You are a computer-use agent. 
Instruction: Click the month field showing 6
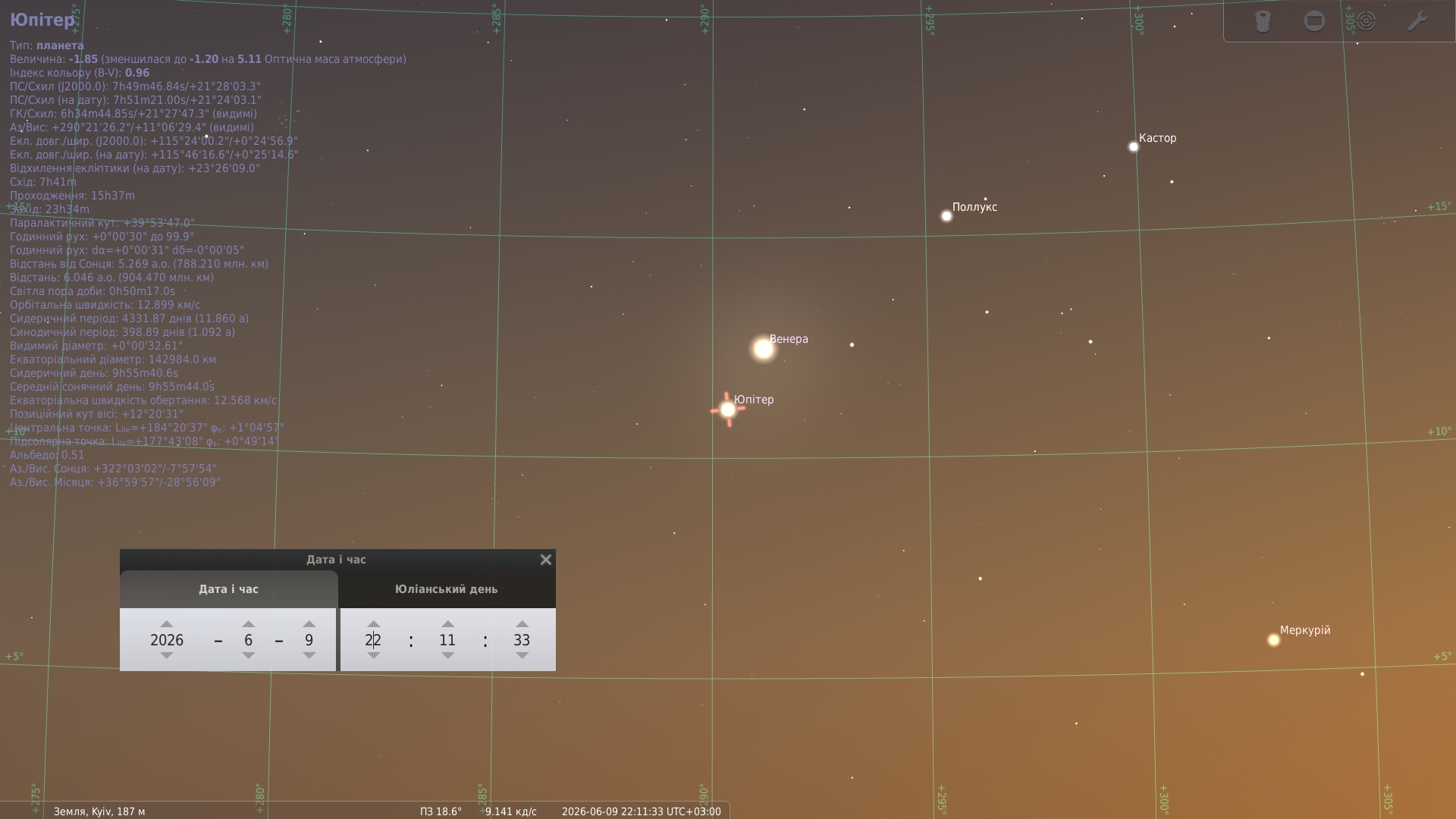(248, 640)
